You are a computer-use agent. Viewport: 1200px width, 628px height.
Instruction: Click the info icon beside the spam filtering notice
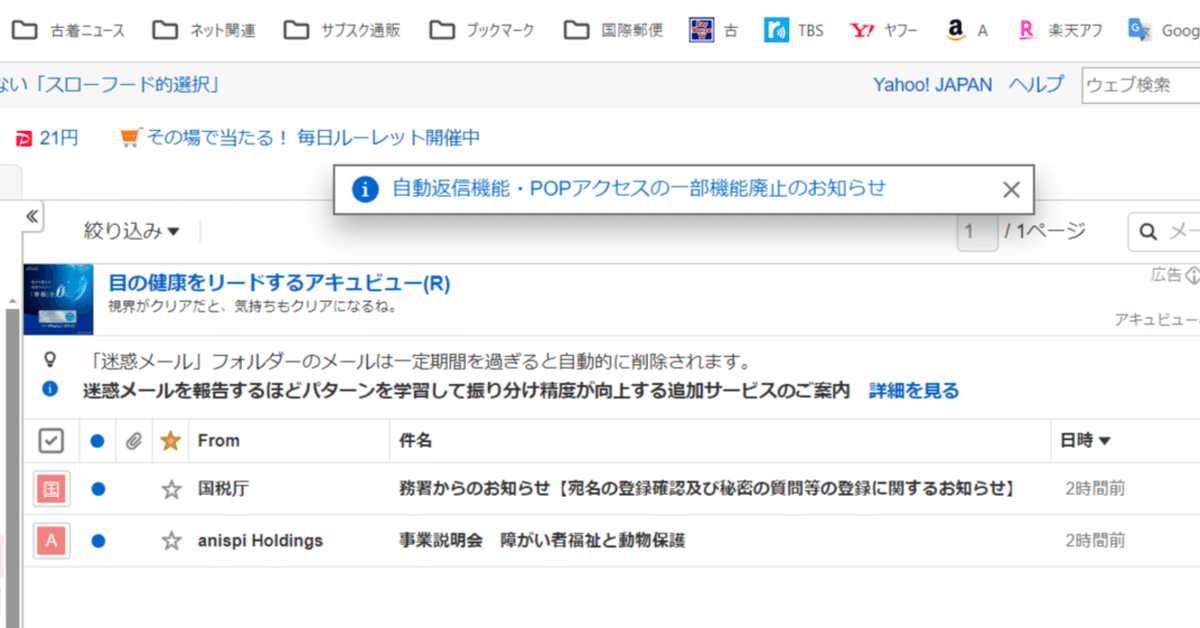(50, 390)
